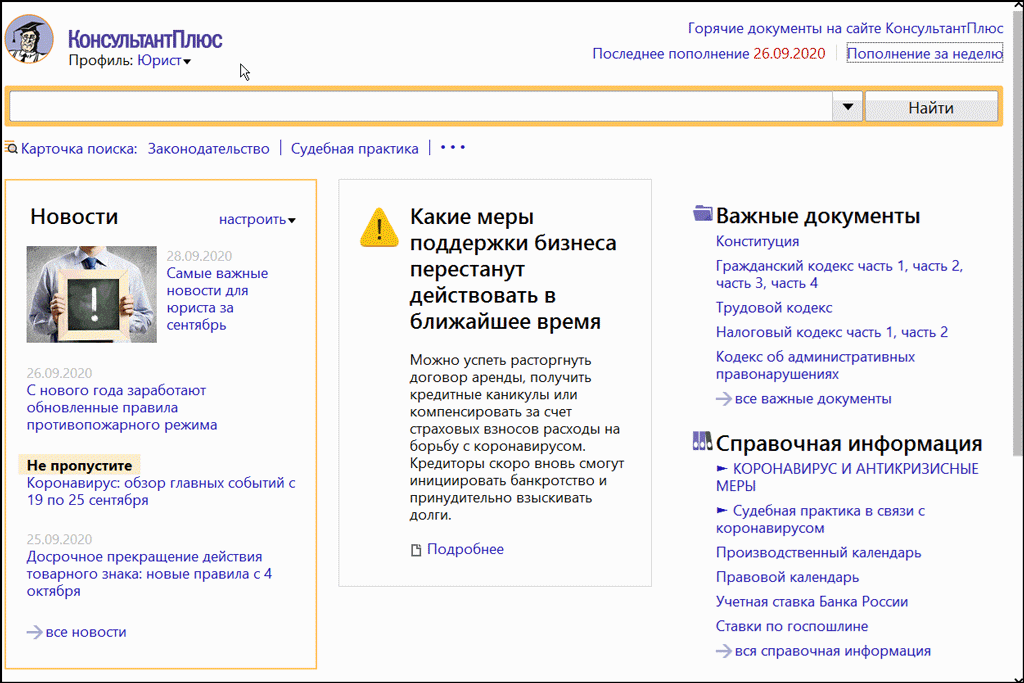The height and width of the screenshot is (683, 1024).
Task: Open the Производственный календарь link
Action: [x=818, y=552]
